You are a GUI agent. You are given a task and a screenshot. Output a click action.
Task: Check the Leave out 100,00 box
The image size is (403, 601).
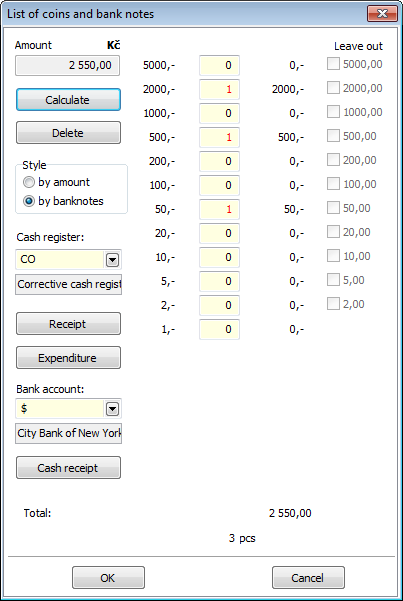(333, 184)
